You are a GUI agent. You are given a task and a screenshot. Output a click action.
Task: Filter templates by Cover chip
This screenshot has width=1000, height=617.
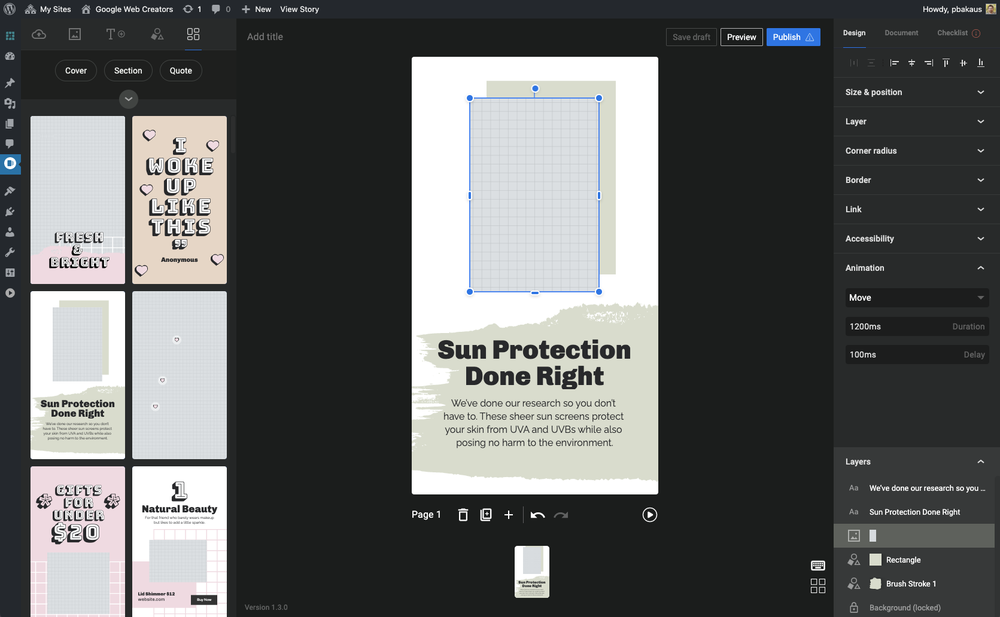click(76, 71)
